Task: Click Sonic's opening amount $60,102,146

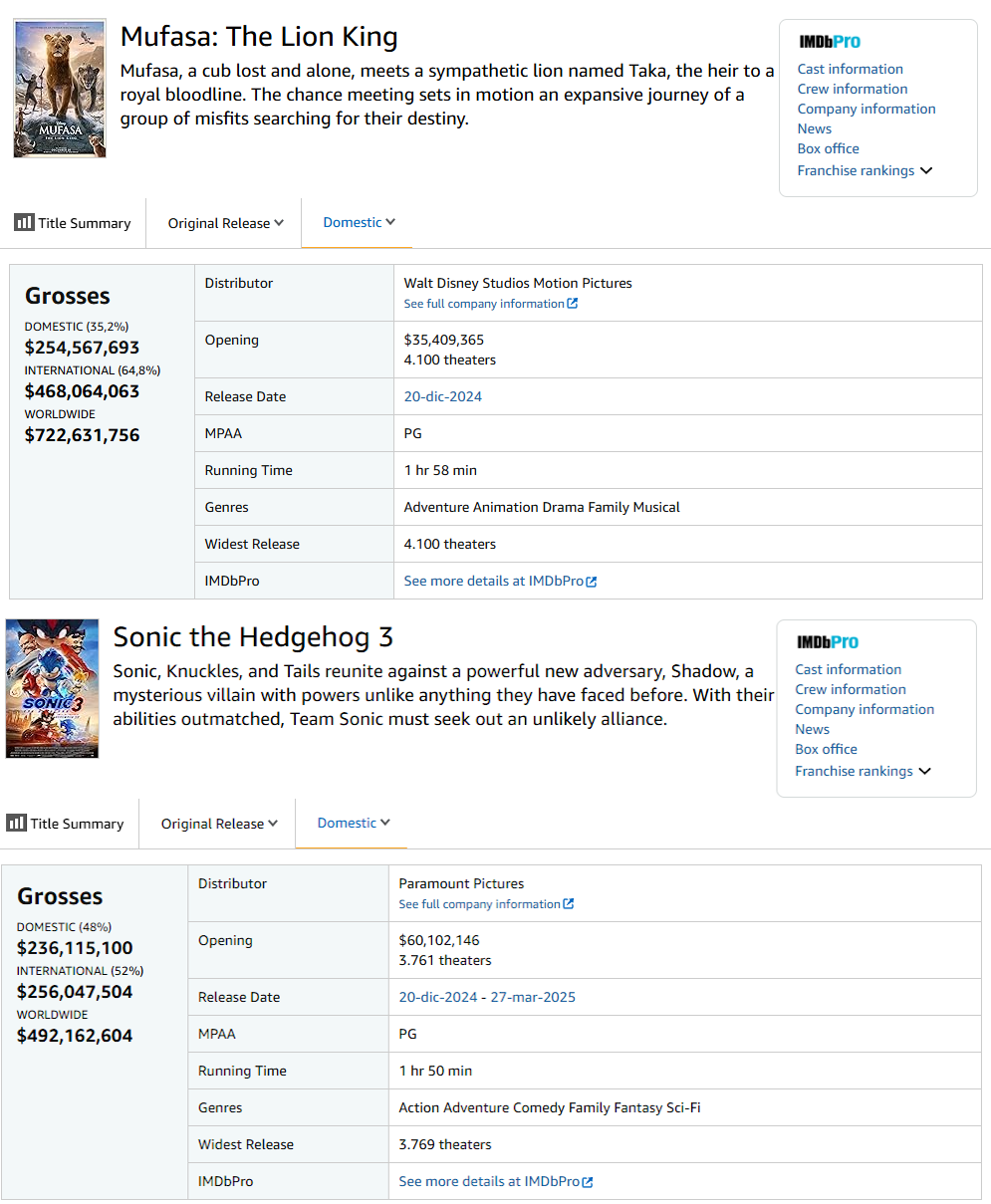Action: click(x=439, y=940)
